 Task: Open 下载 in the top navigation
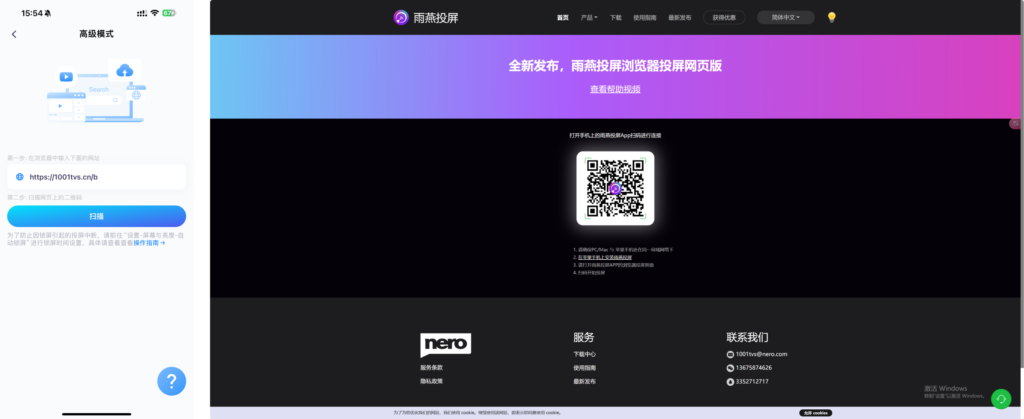616,18
